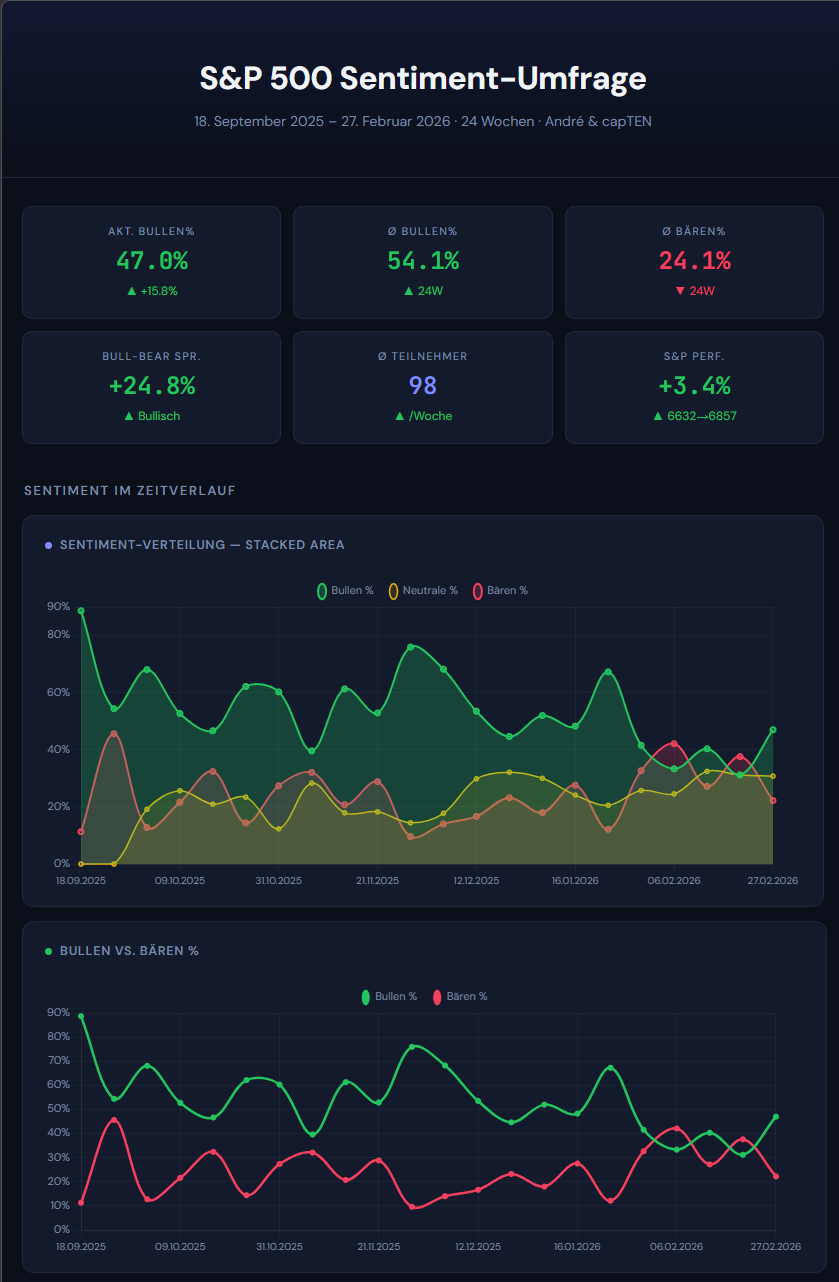Click the red Bären % swatch in the bottom chart legend
The width and height of the screenshot is (839, 1282).
[437, 996]
